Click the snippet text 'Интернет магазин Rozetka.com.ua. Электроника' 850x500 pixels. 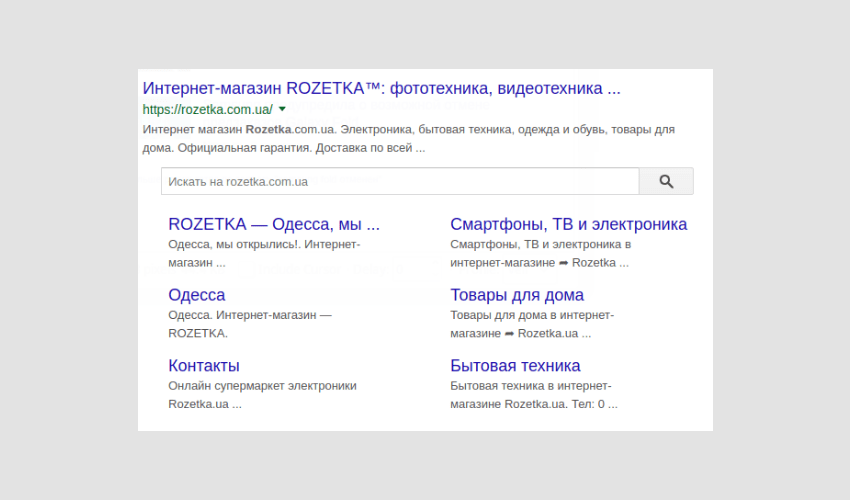[277, 130]
